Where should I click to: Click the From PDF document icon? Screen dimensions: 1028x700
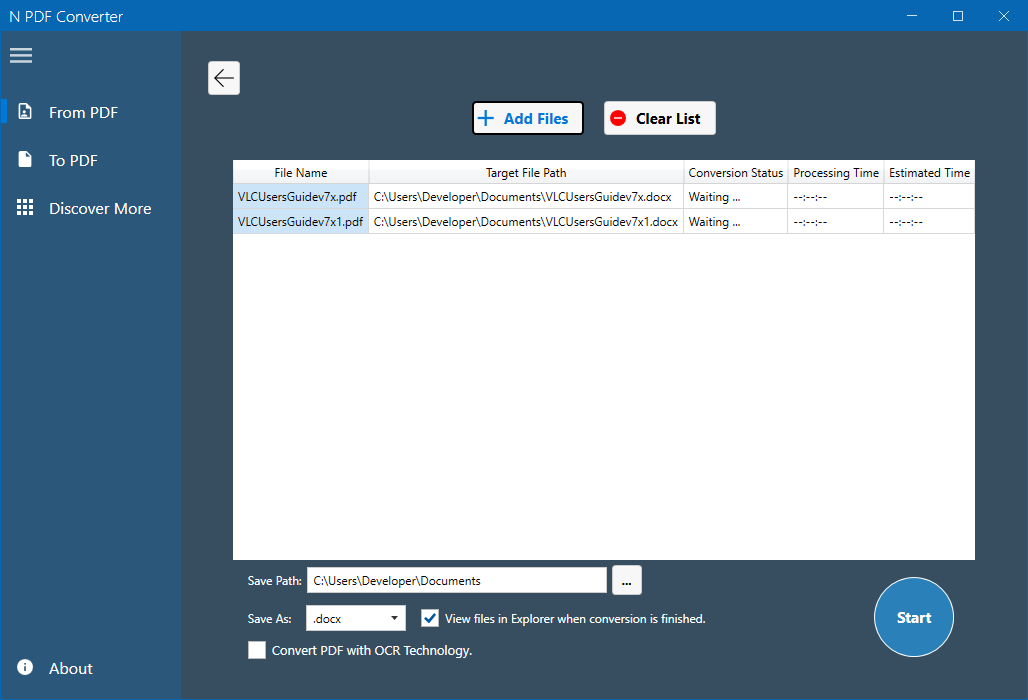(x=25, y=112)
